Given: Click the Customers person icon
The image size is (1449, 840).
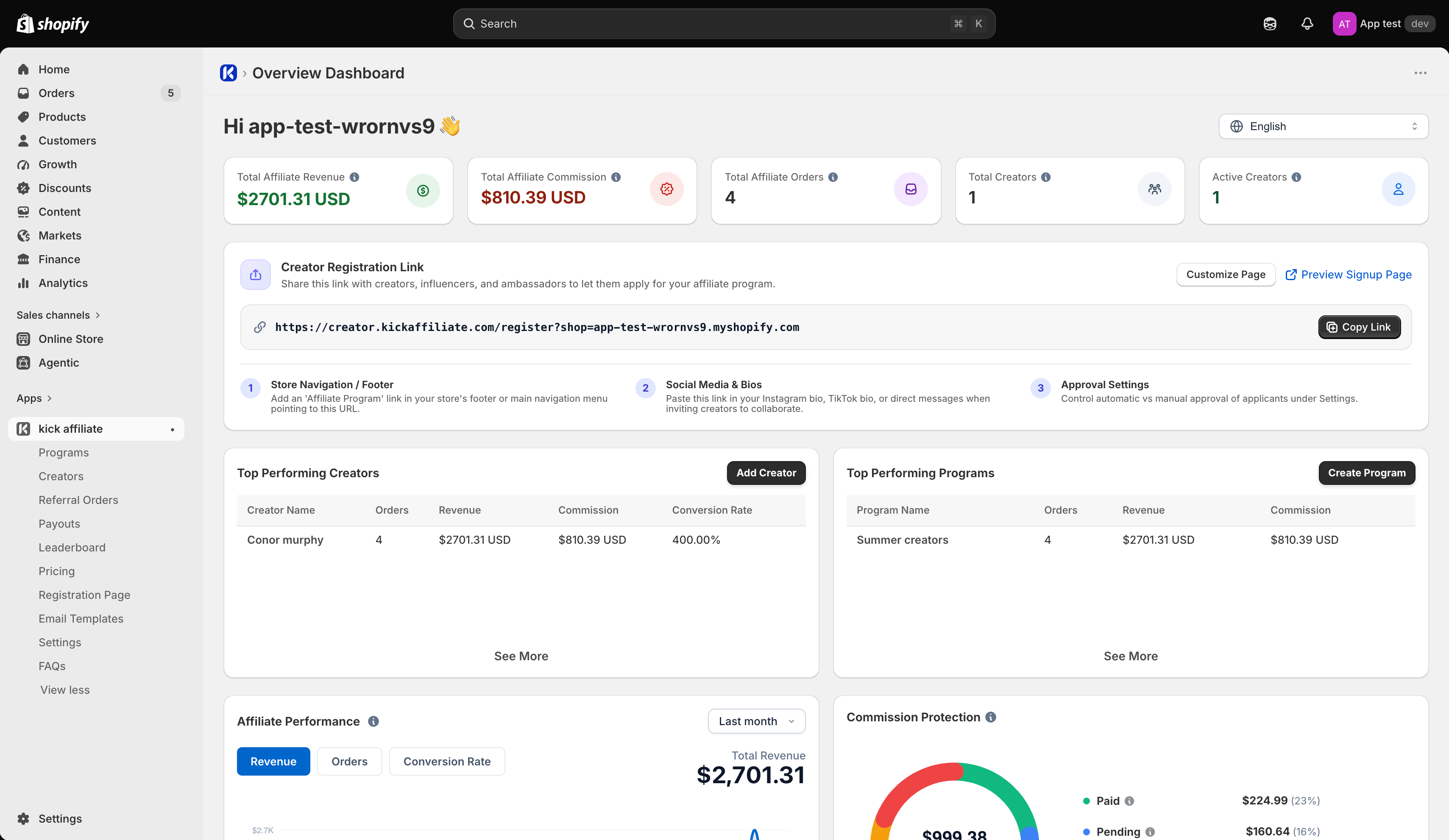Looking at the screenshot, I should pyautogui.click(x=24, y=140).
